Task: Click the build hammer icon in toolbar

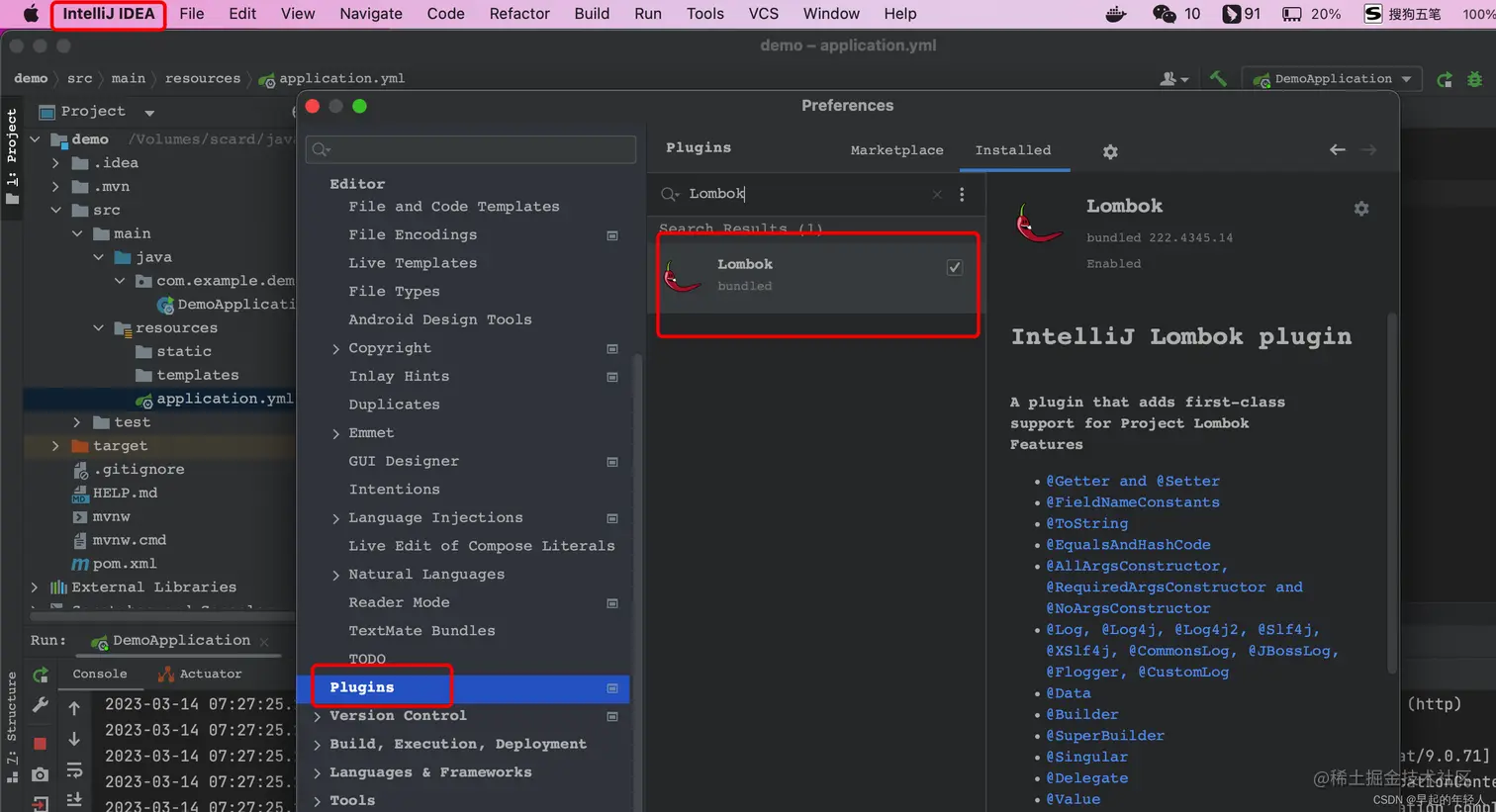Action: pyautogui.click(x=1218, y=79)
